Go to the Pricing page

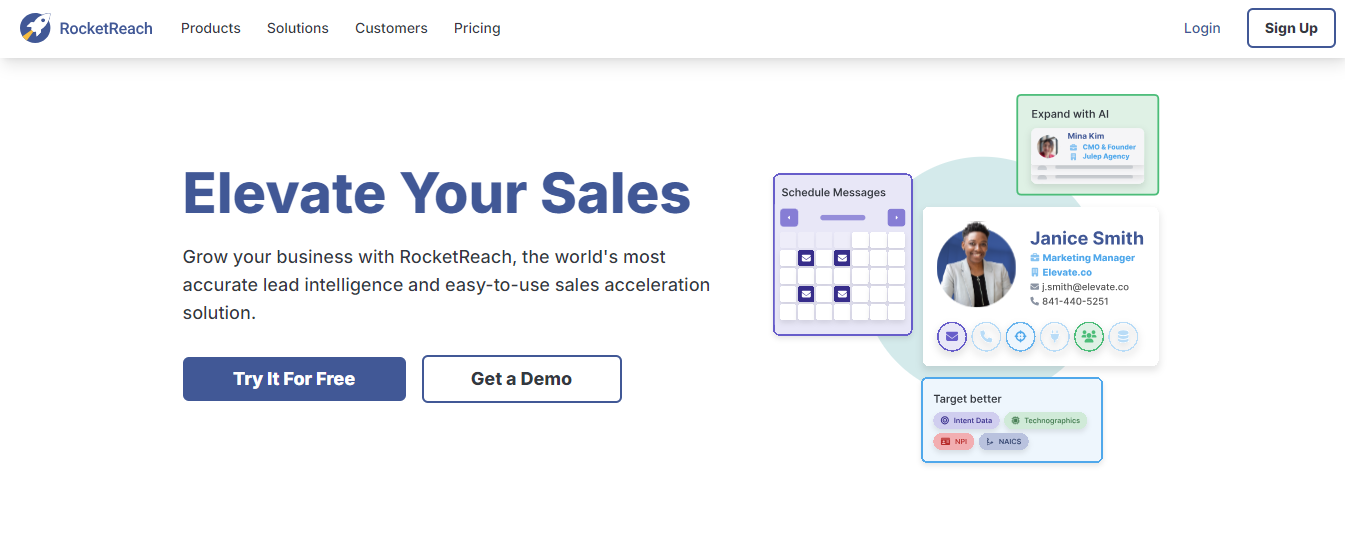tap(477, 28)
